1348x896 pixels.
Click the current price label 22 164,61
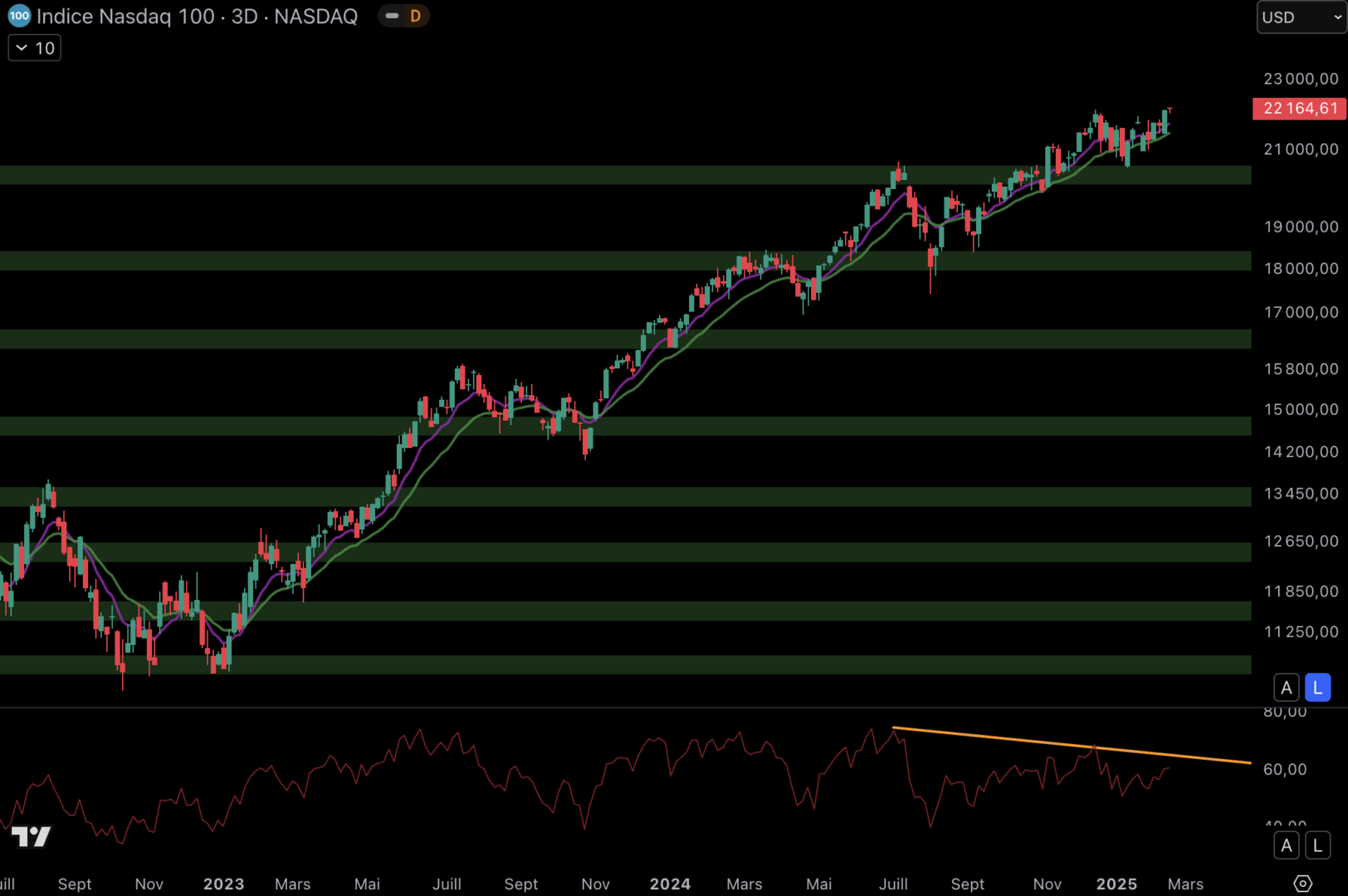click(1300, 109)
